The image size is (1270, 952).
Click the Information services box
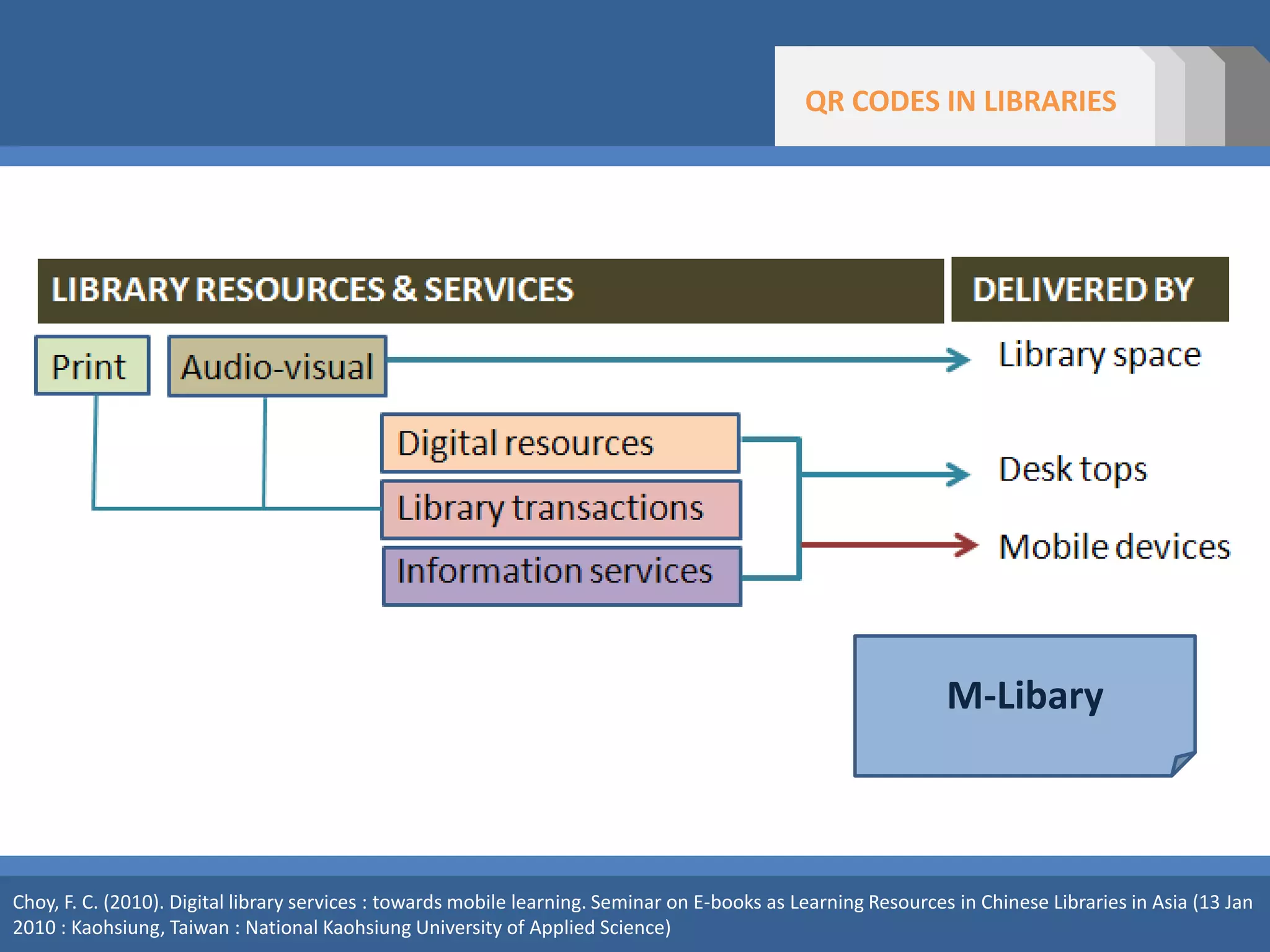pyautogui.click(x=562, y=575)
